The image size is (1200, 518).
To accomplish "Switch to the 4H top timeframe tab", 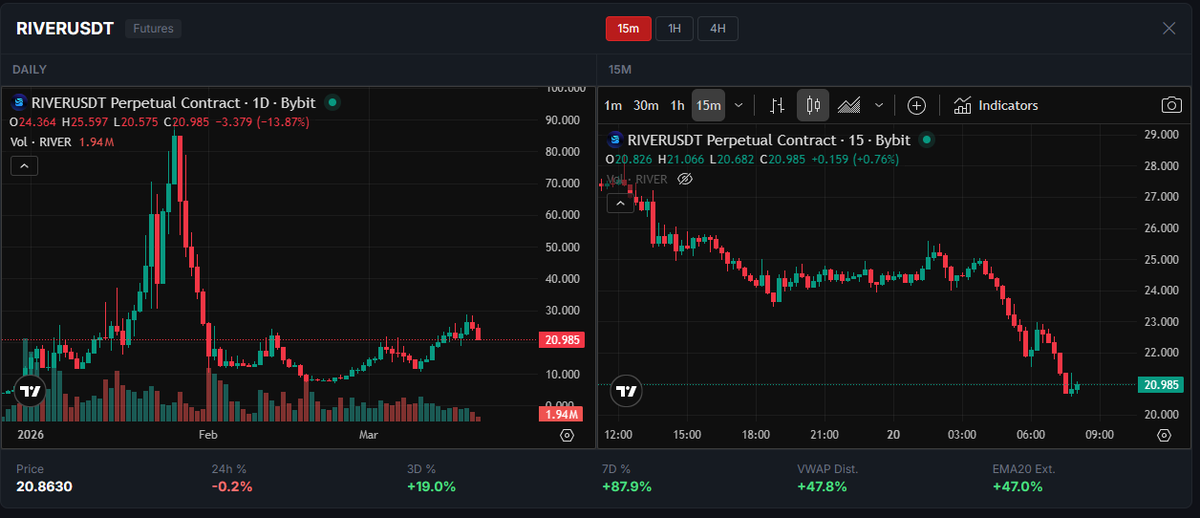I will 718,29.
